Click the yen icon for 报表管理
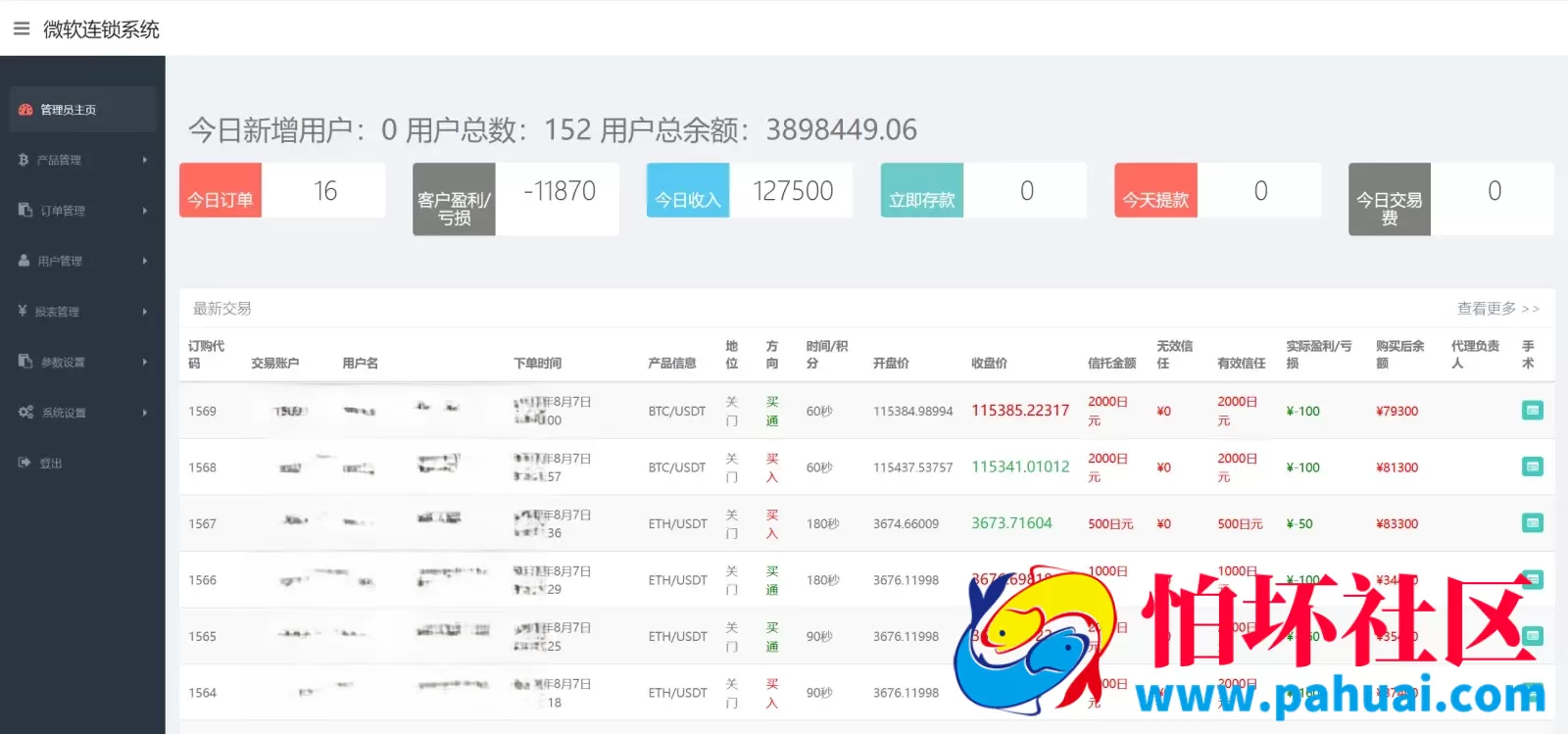Screen dimensions: 1568x734 [23, 311]
